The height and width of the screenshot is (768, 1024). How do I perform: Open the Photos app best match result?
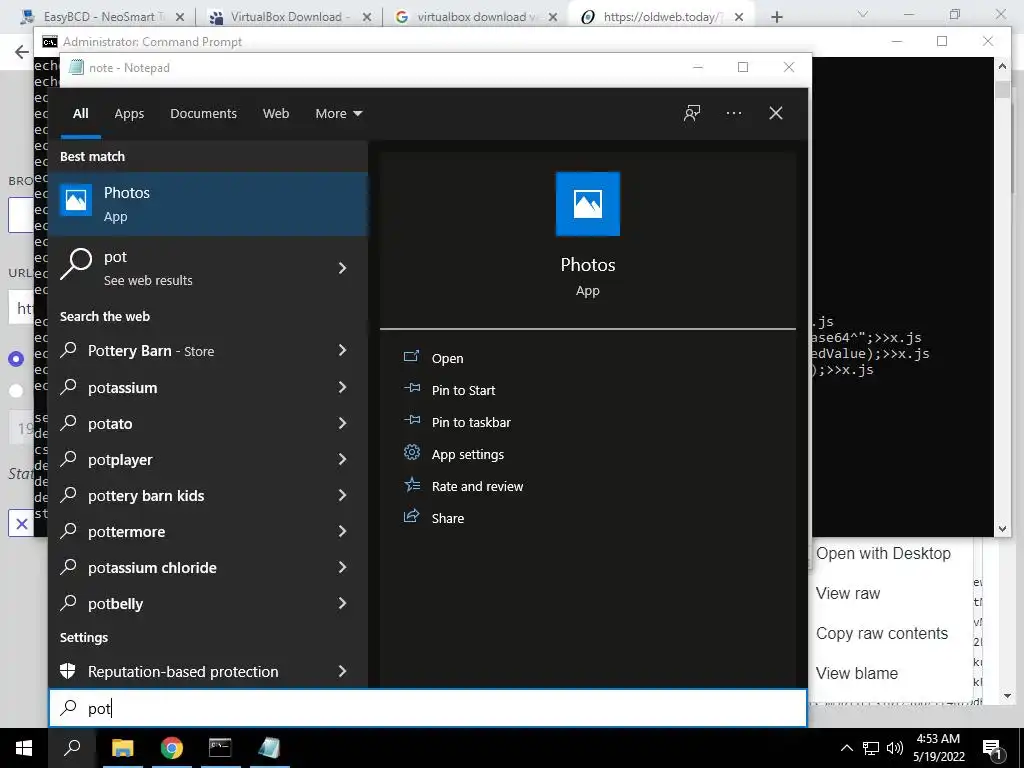208,204
